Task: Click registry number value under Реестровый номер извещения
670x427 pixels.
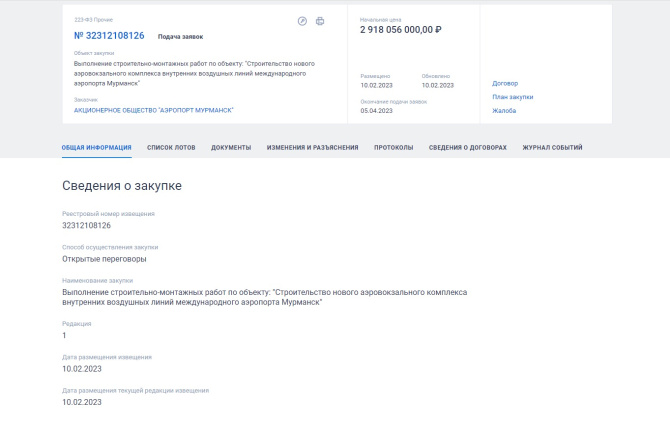Action: pyautogui.click(x=86, y=225)
